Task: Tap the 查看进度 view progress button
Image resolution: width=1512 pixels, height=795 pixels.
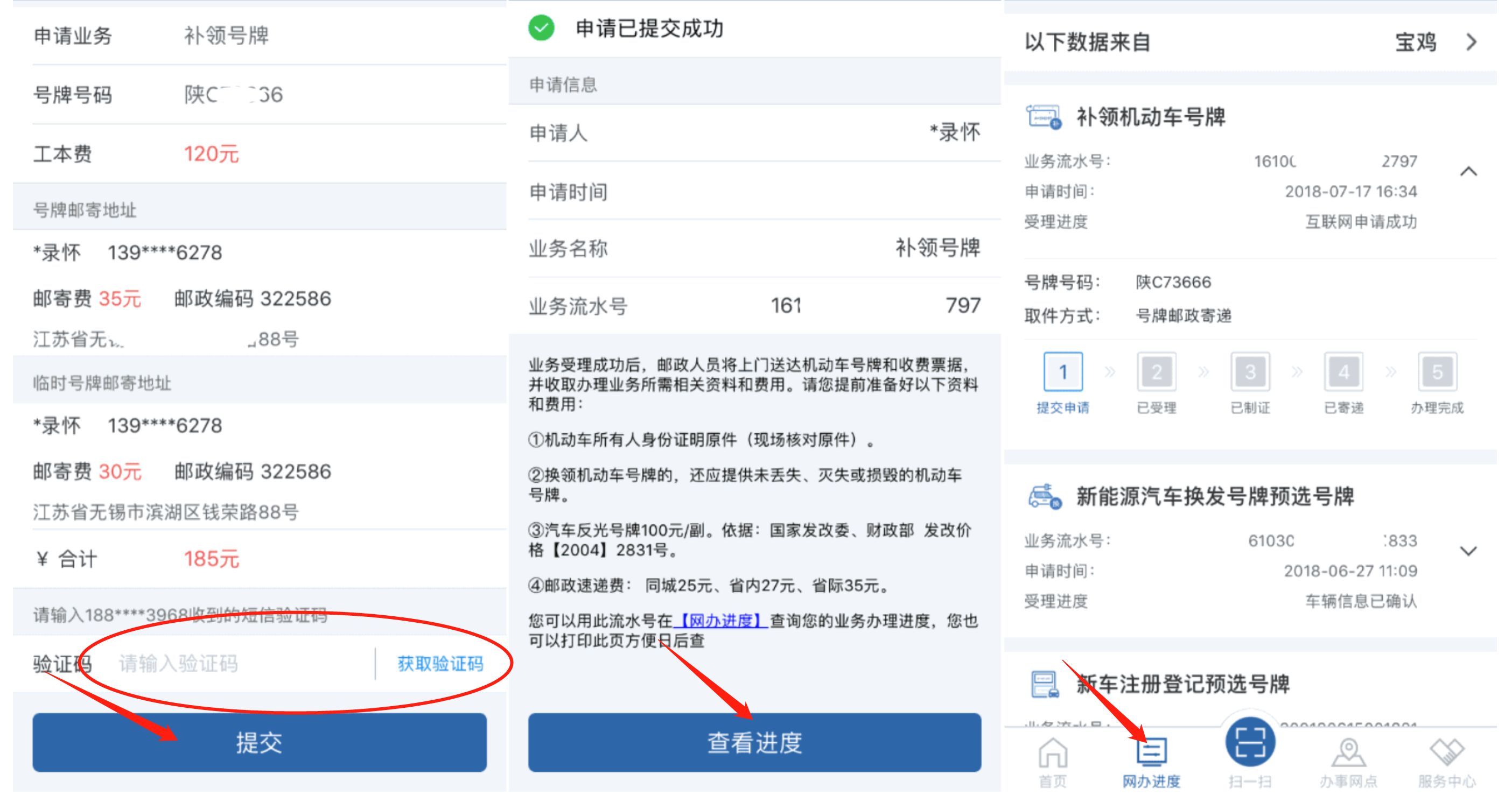Action: 754,742
